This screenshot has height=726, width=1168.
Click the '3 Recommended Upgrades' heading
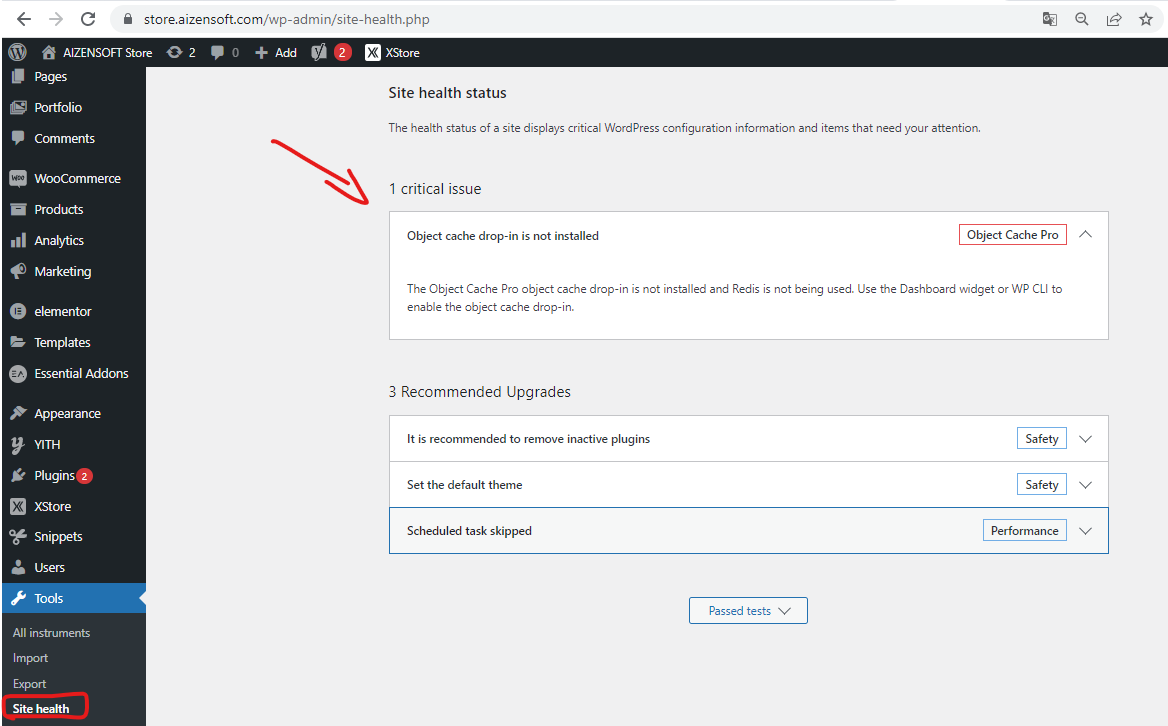point(480,392)
